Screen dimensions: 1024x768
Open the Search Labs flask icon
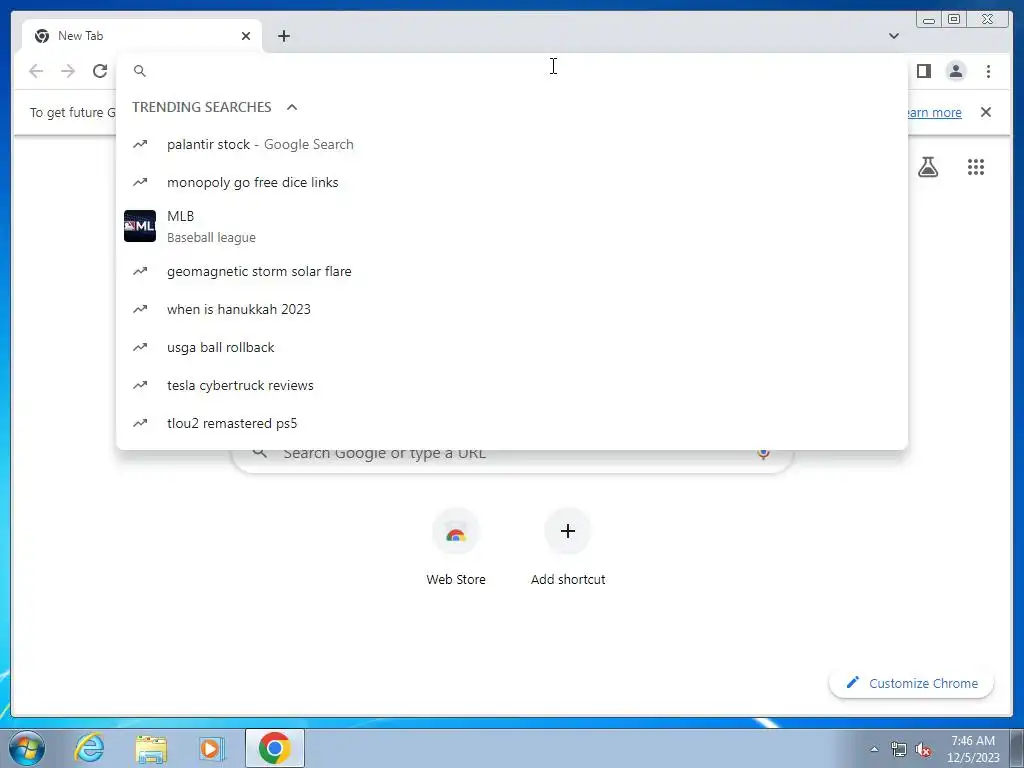pos(928,167)
